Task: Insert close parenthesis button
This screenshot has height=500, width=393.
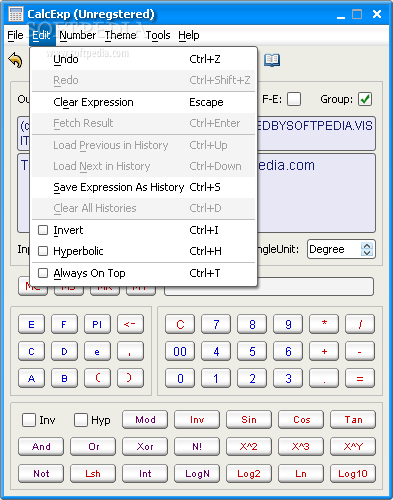Action: pos(130,378)
